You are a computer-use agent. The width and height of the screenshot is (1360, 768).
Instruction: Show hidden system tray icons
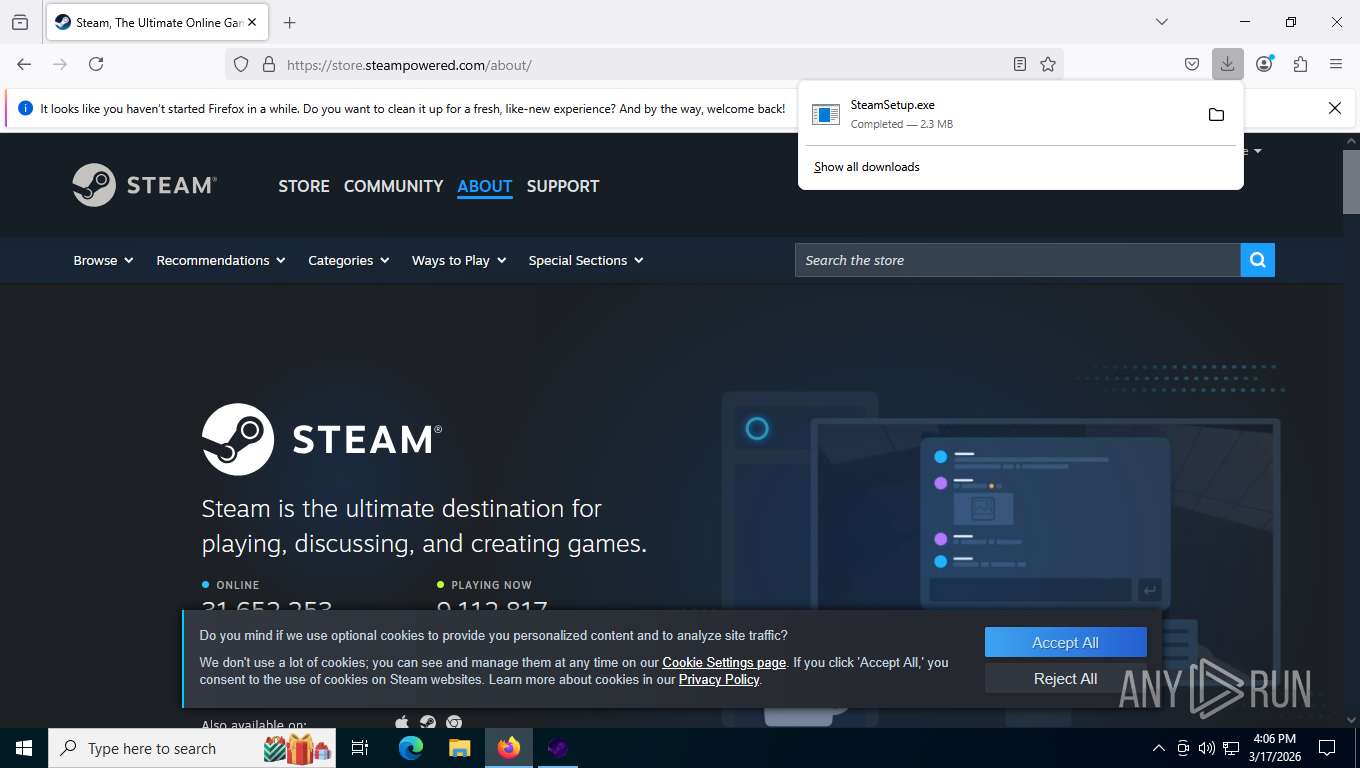pyautogui.click(x=1159, y=748)
